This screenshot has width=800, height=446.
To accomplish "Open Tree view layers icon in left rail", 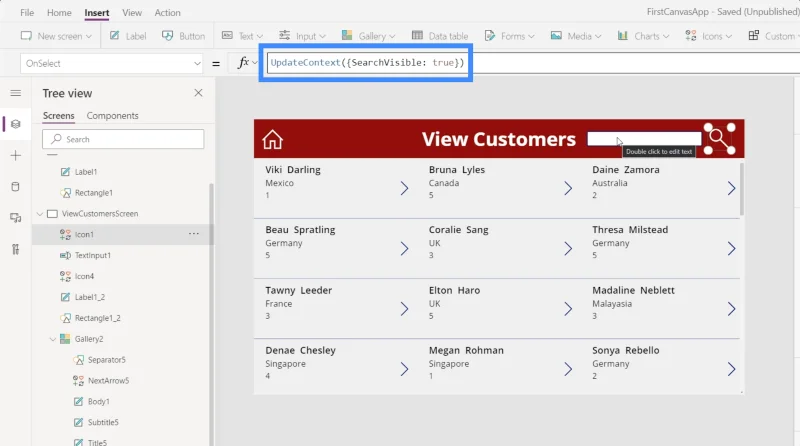I will point(16,124).
